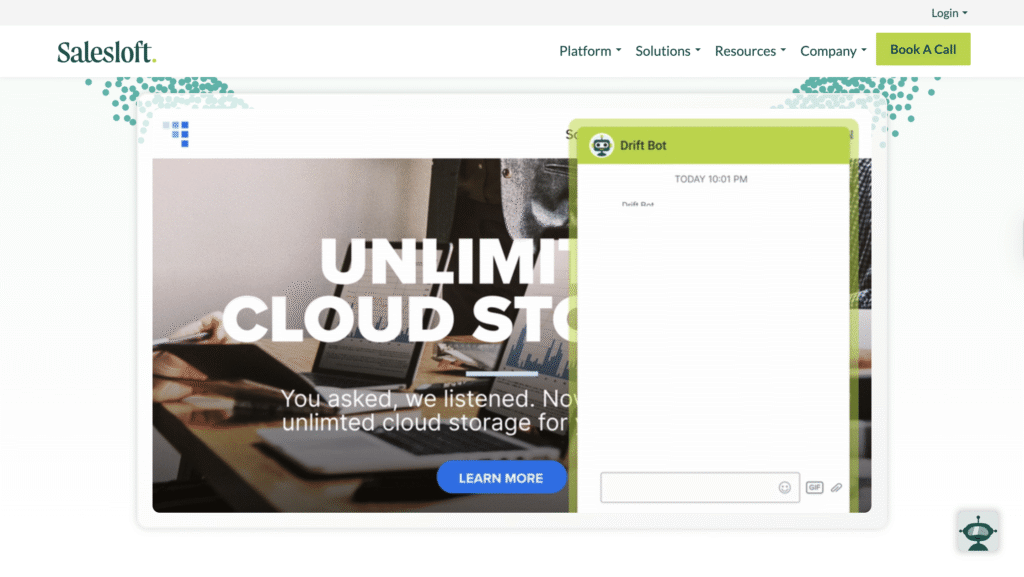This screenshot has height=577, width=1024.
Task: Focus the chat message input field
Action: click(x=699, y=488)
